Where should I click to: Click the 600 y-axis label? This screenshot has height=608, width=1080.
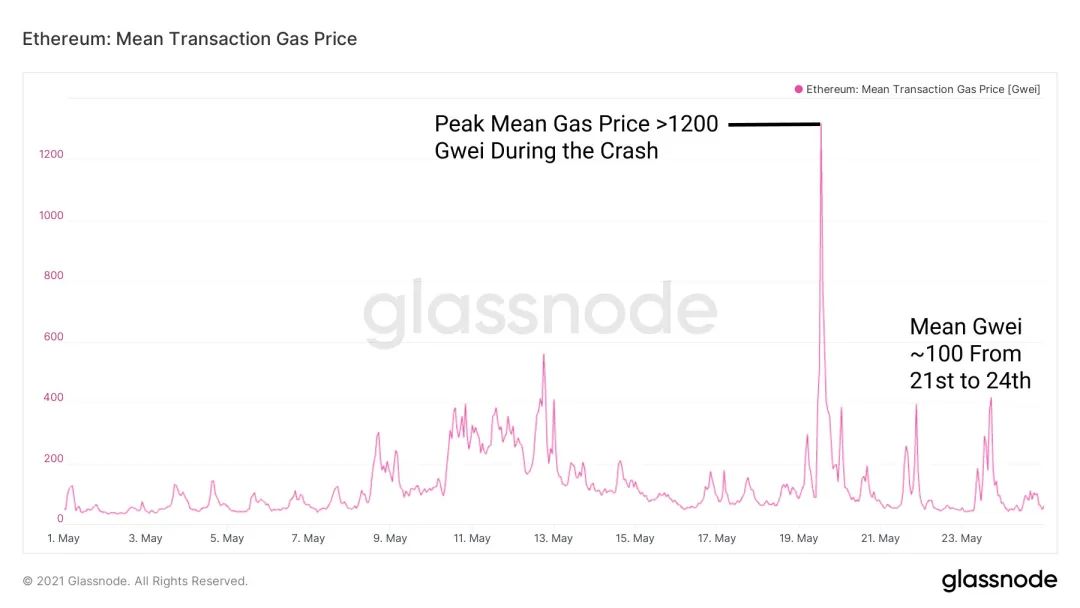pyautogui.click(x=53, y=337)
